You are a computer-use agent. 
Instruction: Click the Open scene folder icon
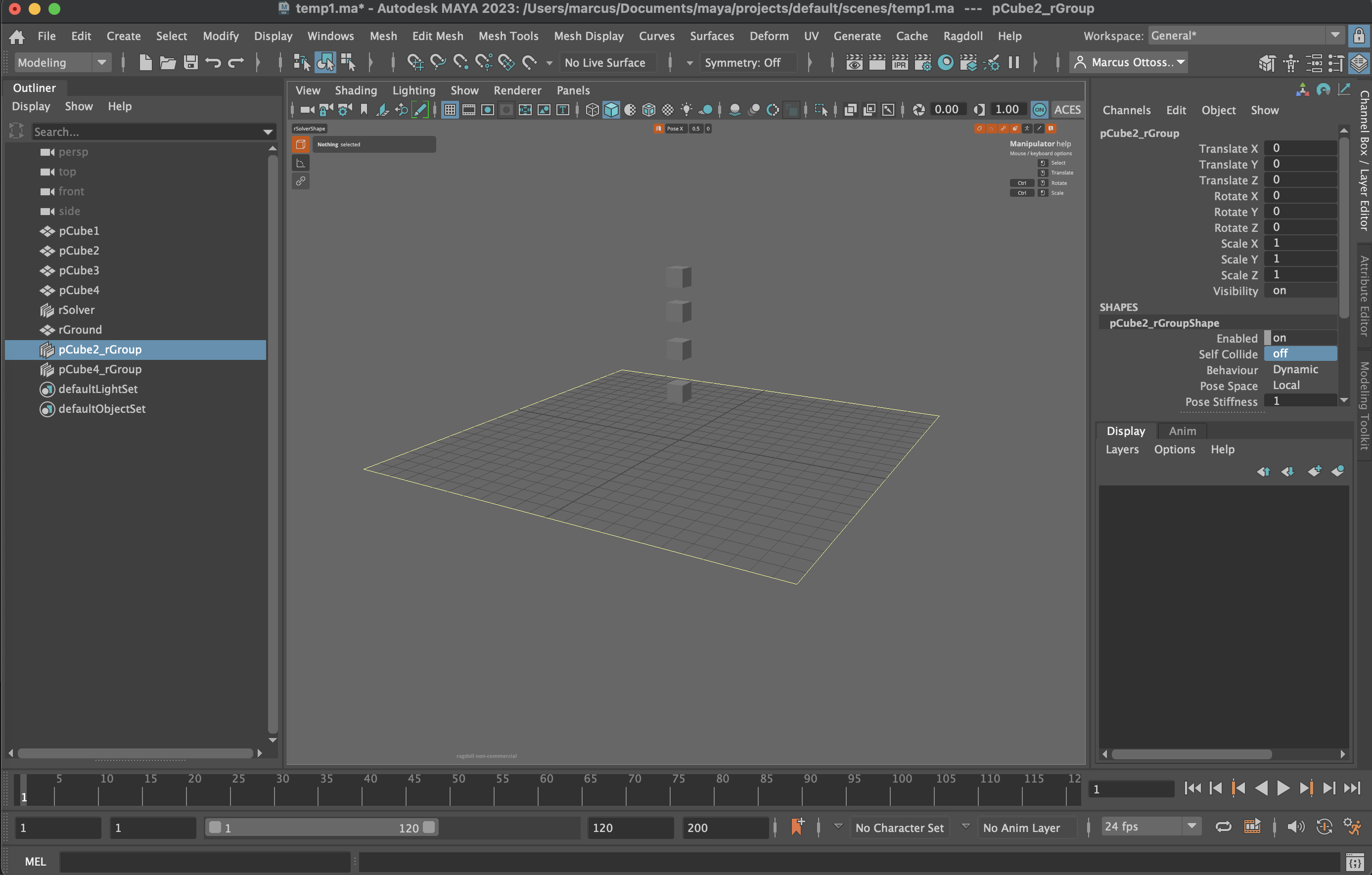[x=168, y=62]
